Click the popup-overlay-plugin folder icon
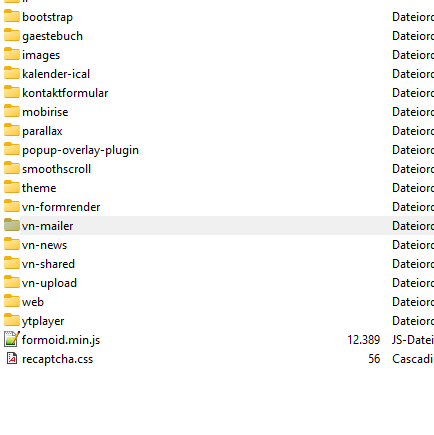The image size is (434, 435). [x=12, y=149]
